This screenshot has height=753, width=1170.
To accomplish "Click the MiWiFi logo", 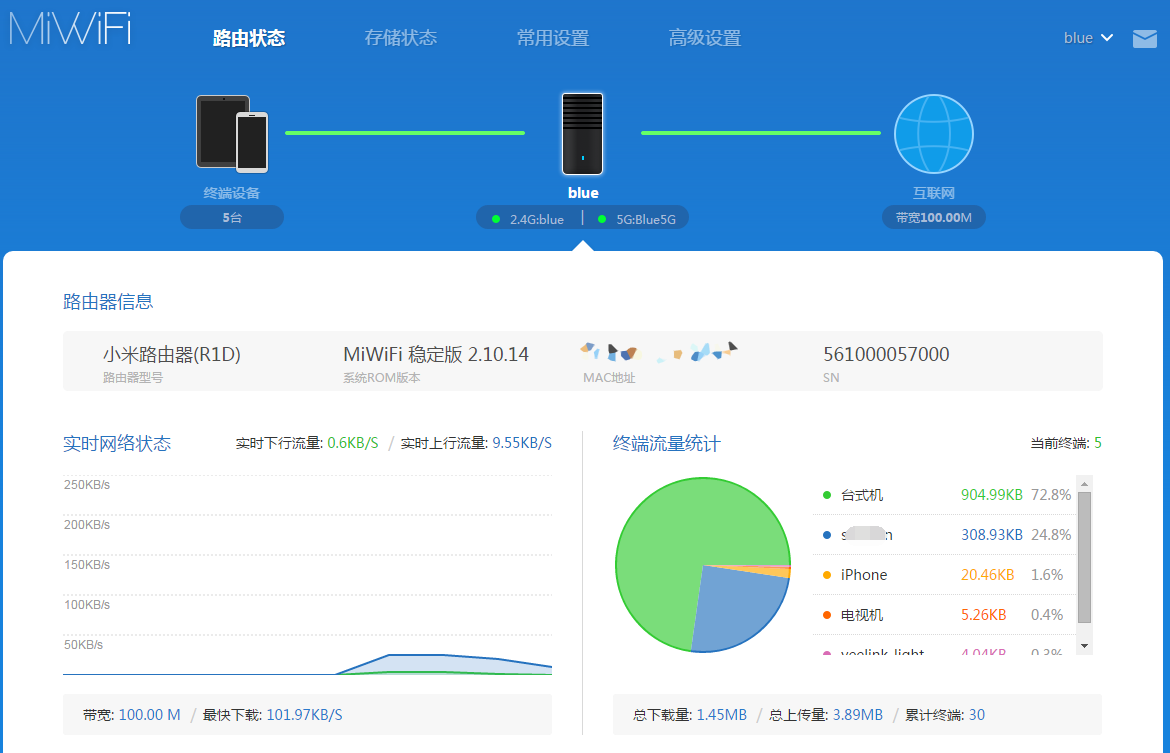I will coord(70,28).
